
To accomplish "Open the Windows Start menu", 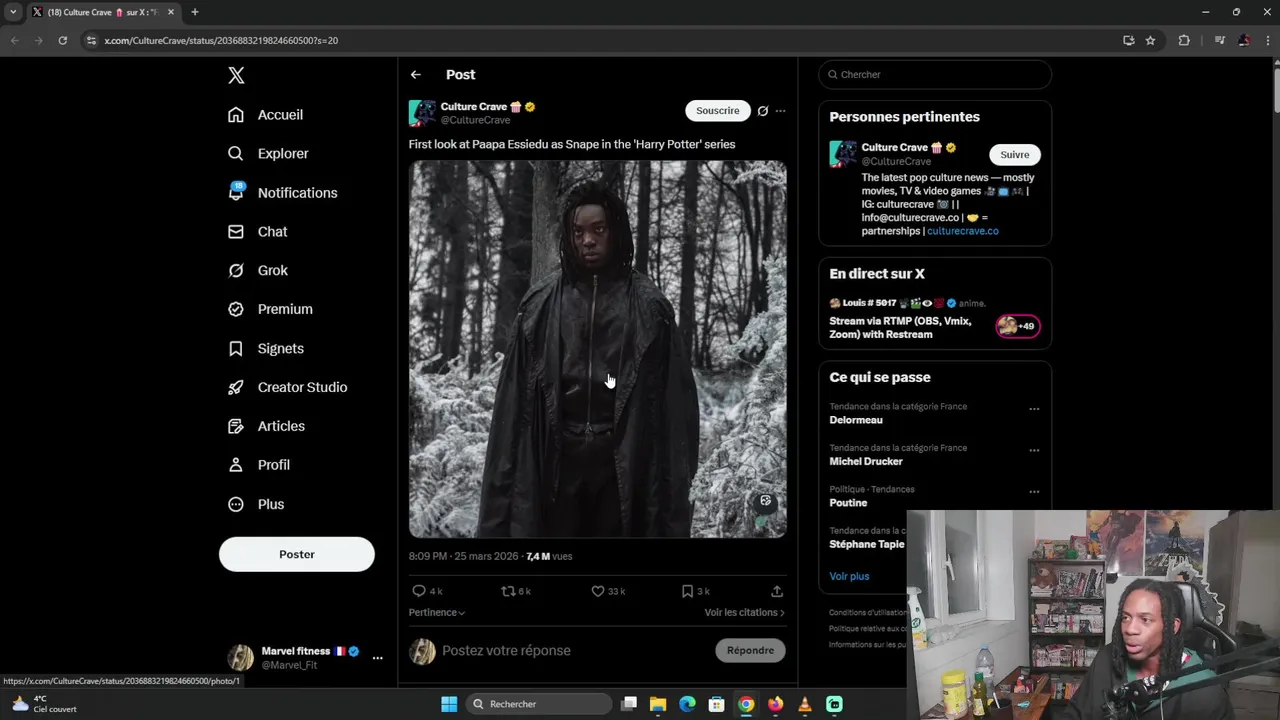I will (449, 704).
